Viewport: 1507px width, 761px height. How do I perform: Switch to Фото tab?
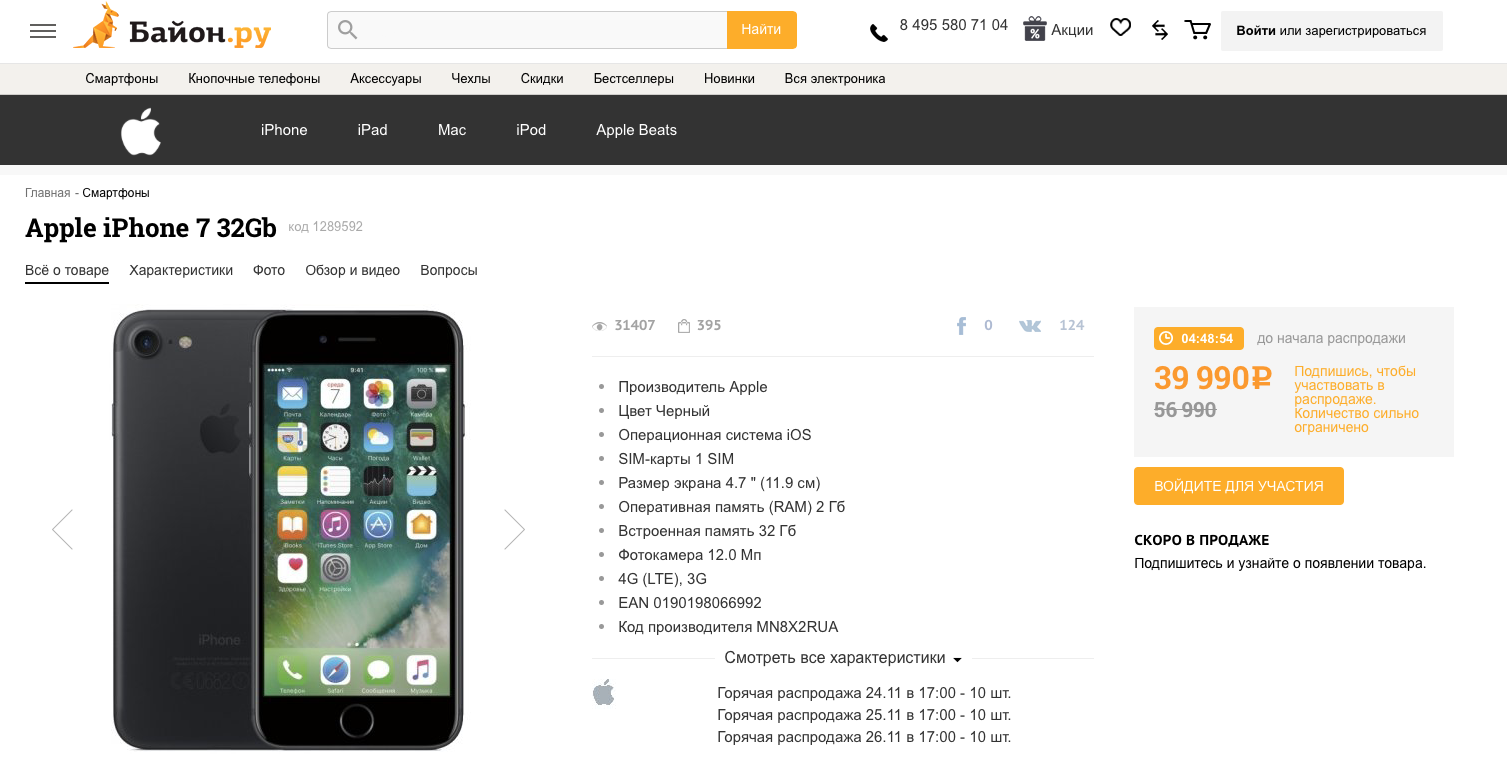pos(269,270)
